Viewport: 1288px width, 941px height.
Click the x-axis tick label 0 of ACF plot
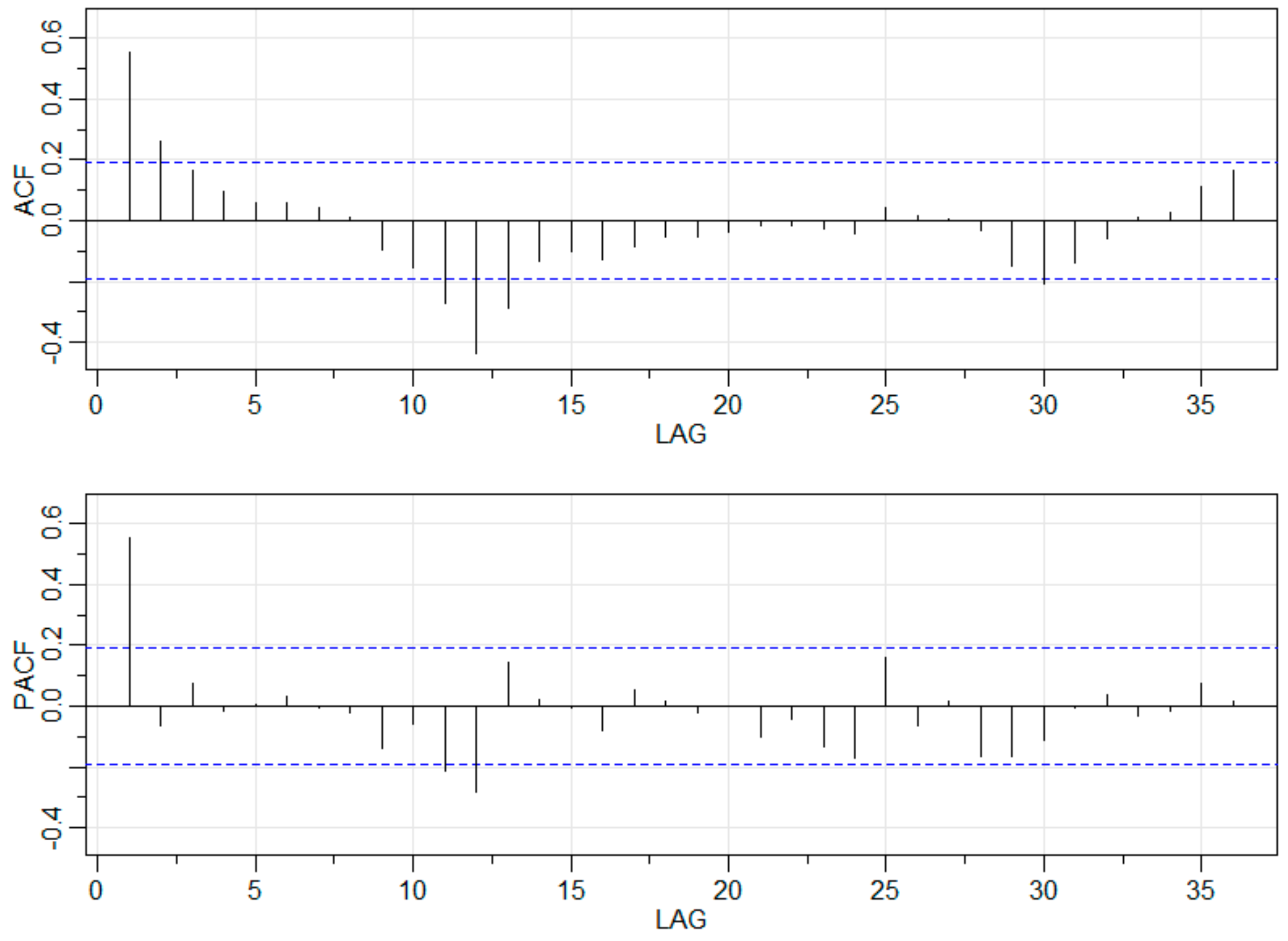96,405
